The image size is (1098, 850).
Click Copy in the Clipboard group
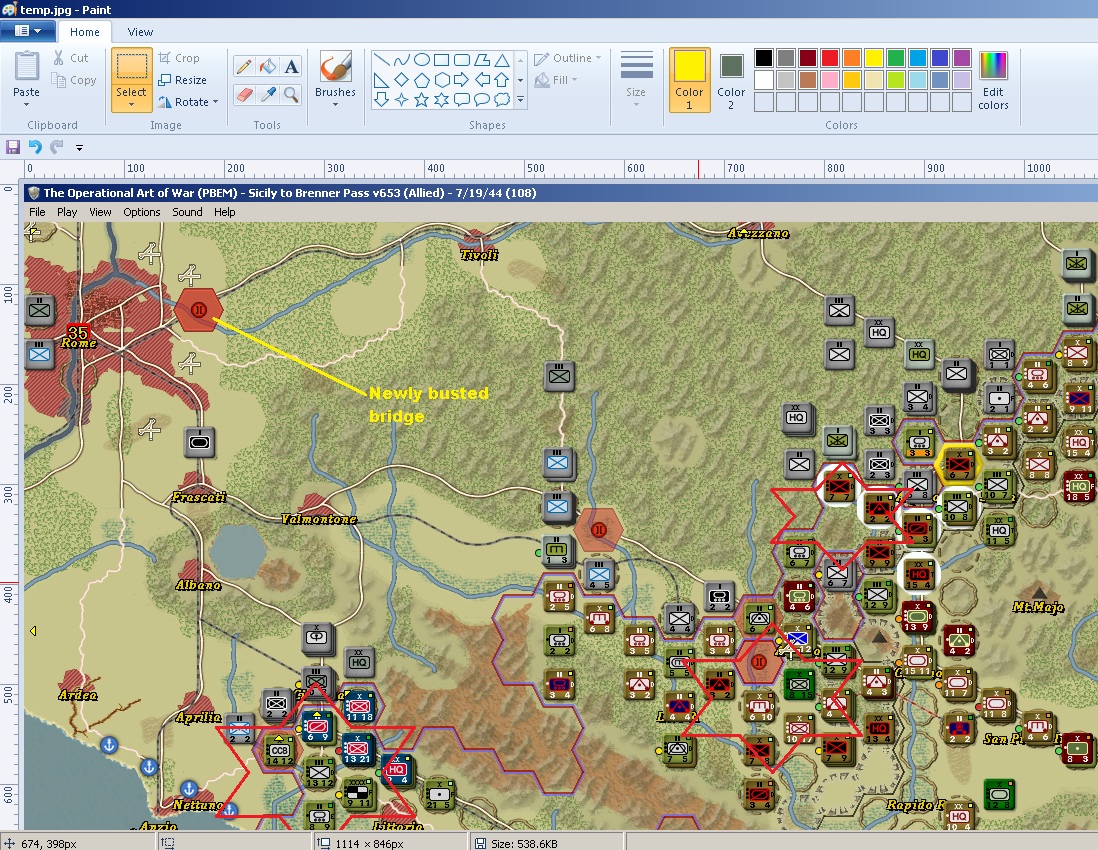[74, 81]
